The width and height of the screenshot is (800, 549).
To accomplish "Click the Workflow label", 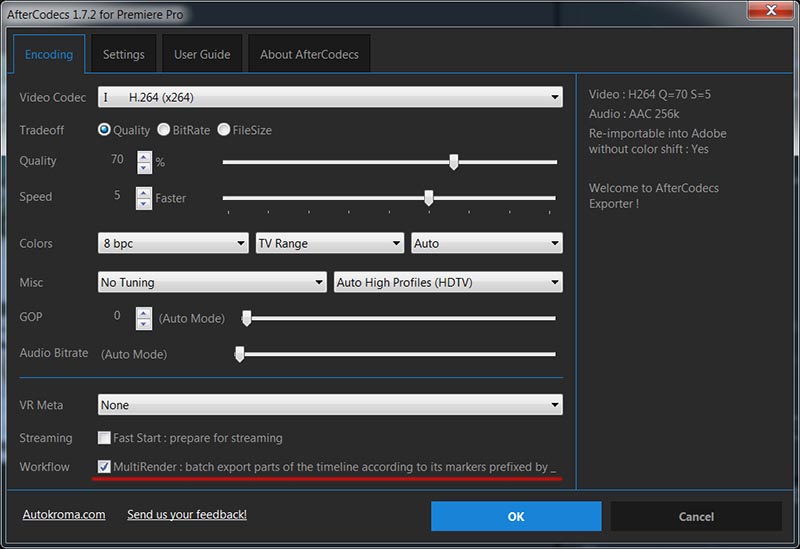I will 44,467.
